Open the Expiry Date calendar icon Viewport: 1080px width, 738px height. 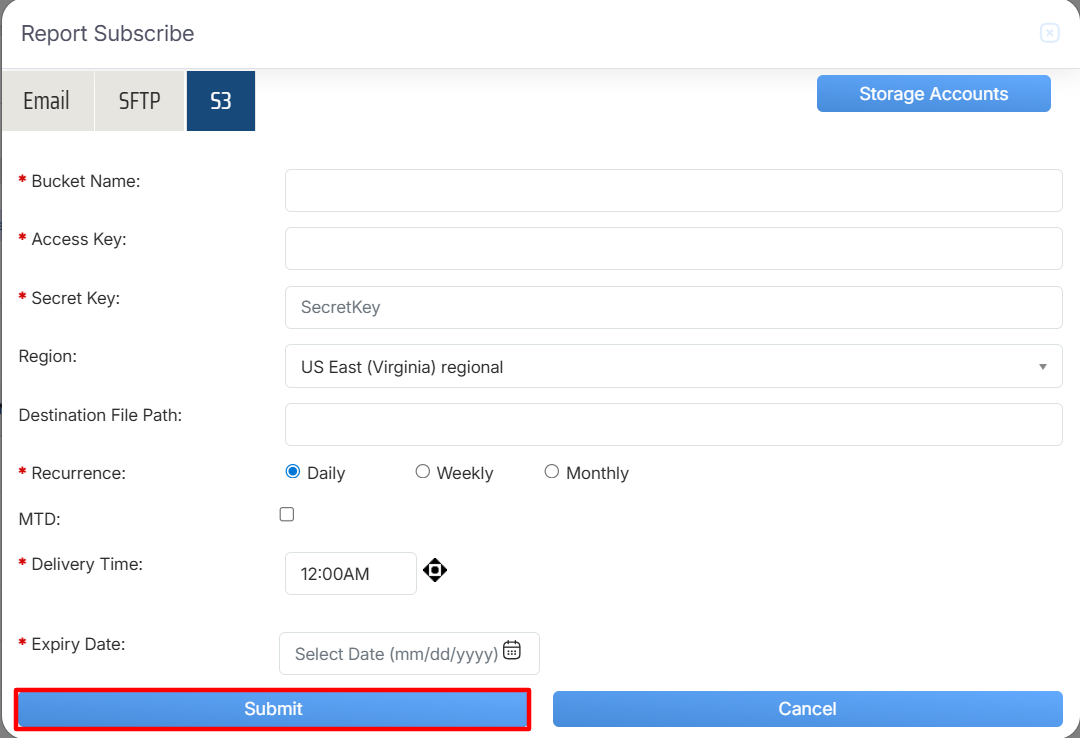coord(512,650)
